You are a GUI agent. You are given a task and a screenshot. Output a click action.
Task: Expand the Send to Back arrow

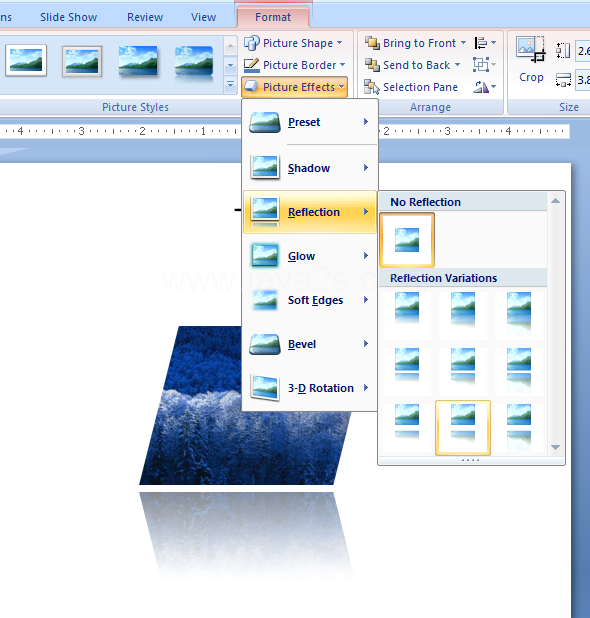pyautogui.click(x=458, y=65)
